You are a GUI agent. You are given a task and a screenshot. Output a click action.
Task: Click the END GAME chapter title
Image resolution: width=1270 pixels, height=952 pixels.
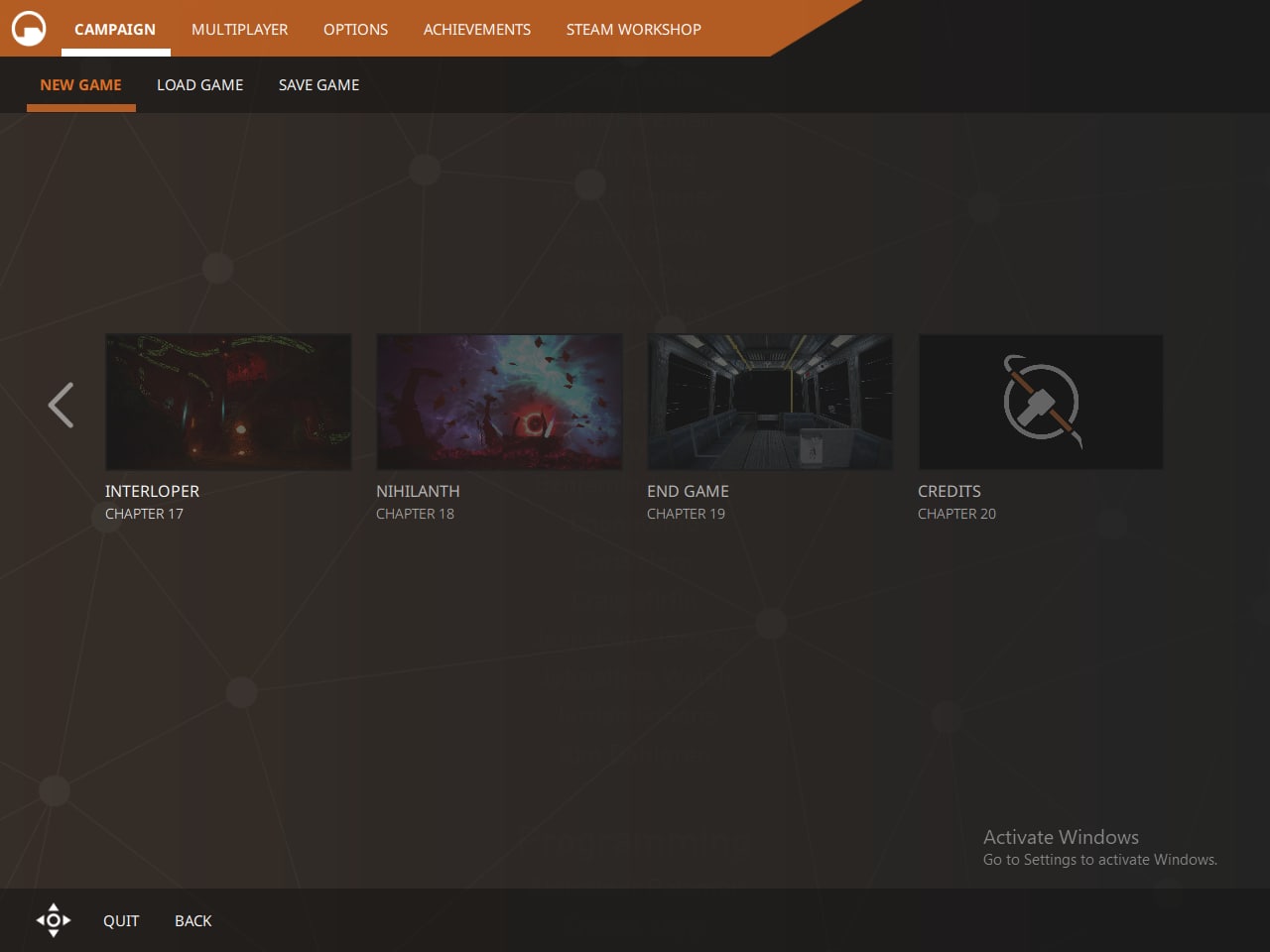688,491
